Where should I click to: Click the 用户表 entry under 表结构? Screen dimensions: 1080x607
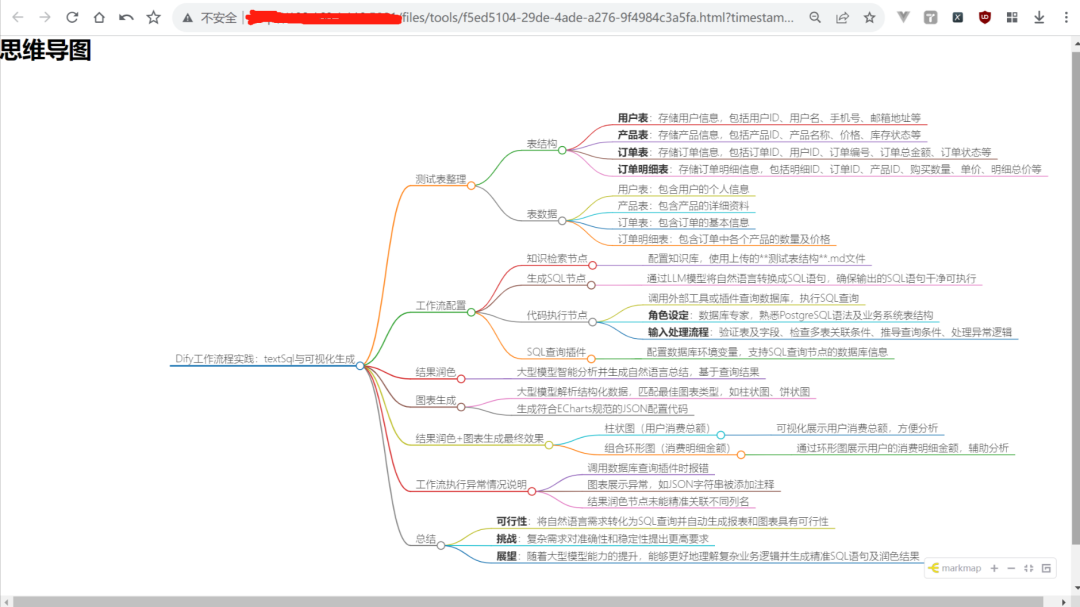click(769, 118)
